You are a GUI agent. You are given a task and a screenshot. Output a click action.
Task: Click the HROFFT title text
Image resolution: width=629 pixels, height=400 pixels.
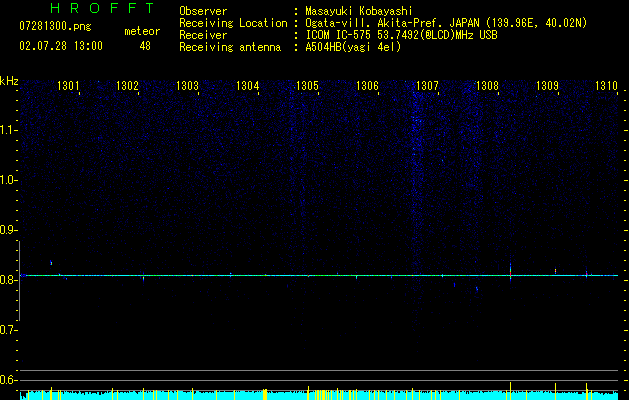tap(102, 8)
